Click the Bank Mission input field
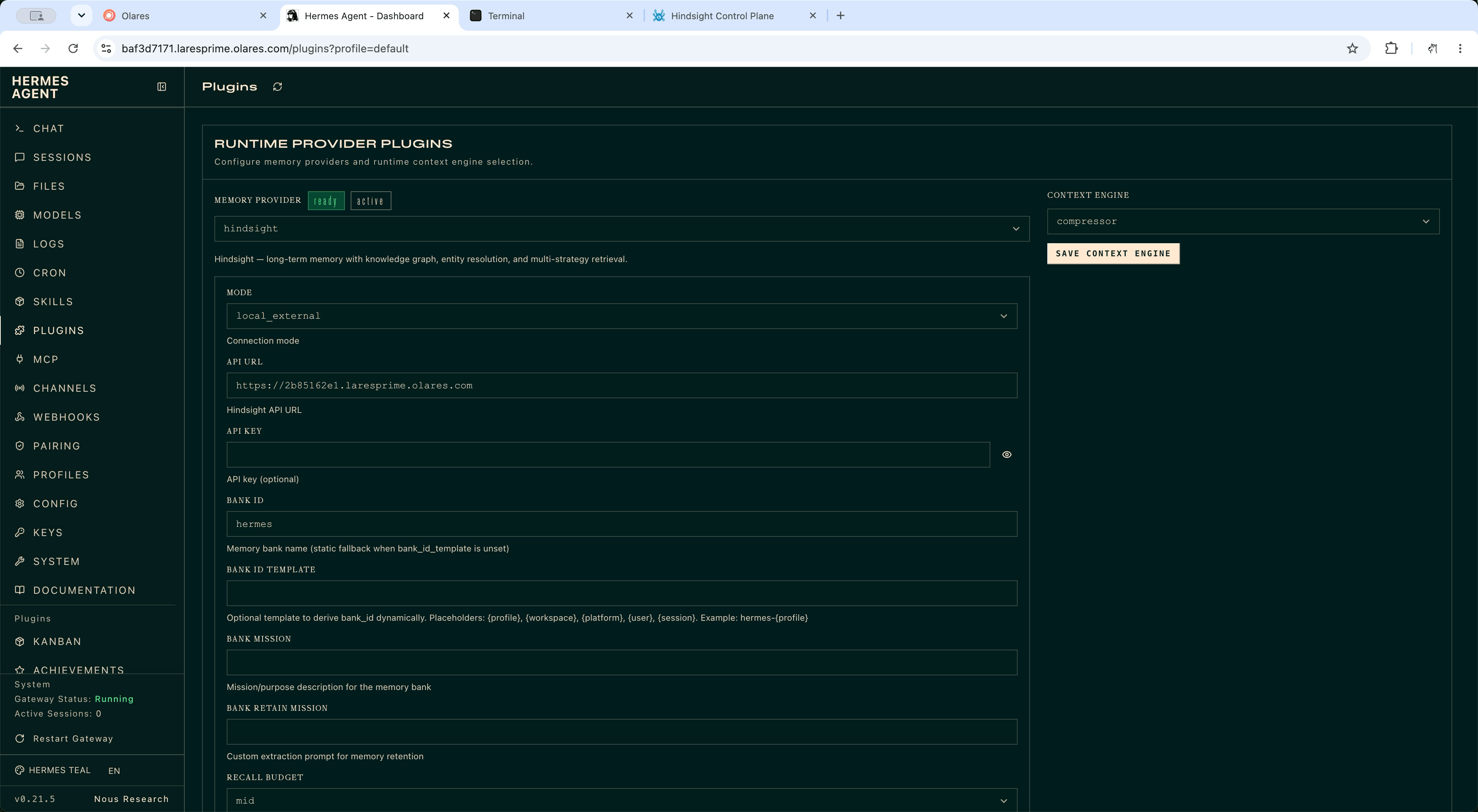The height and width of the screenshot is (812, 1478). [x=621, y=663]
